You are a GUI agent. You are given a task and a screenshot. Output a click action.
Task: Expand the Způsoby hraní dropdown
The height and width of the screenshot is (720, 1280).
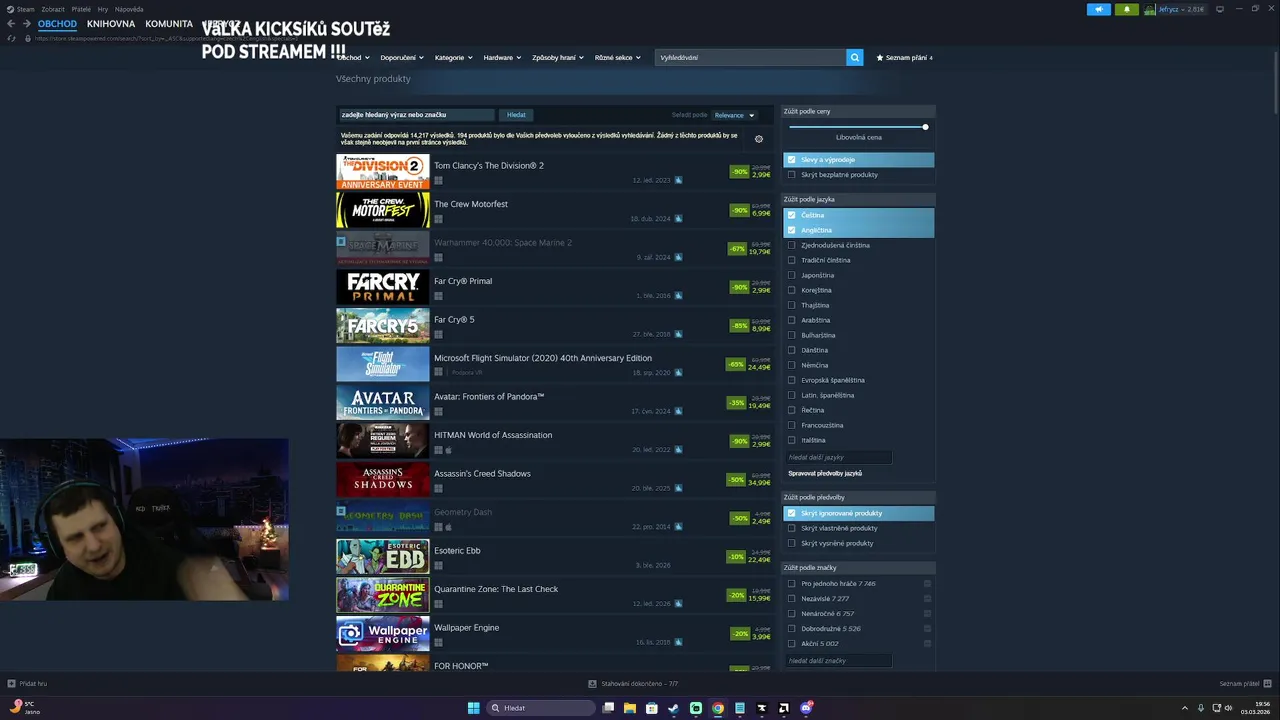click(558, 57)
